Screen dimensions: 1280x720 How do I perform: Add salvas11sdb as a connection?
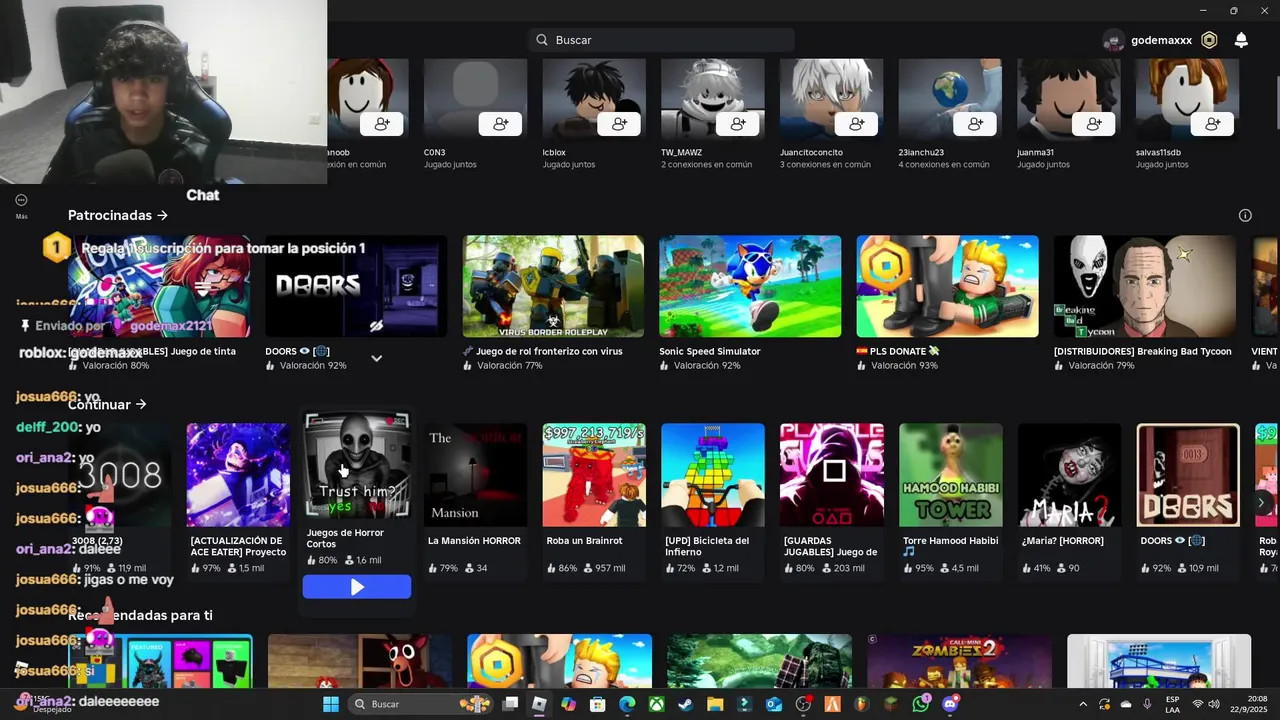tap(1213, 124)
